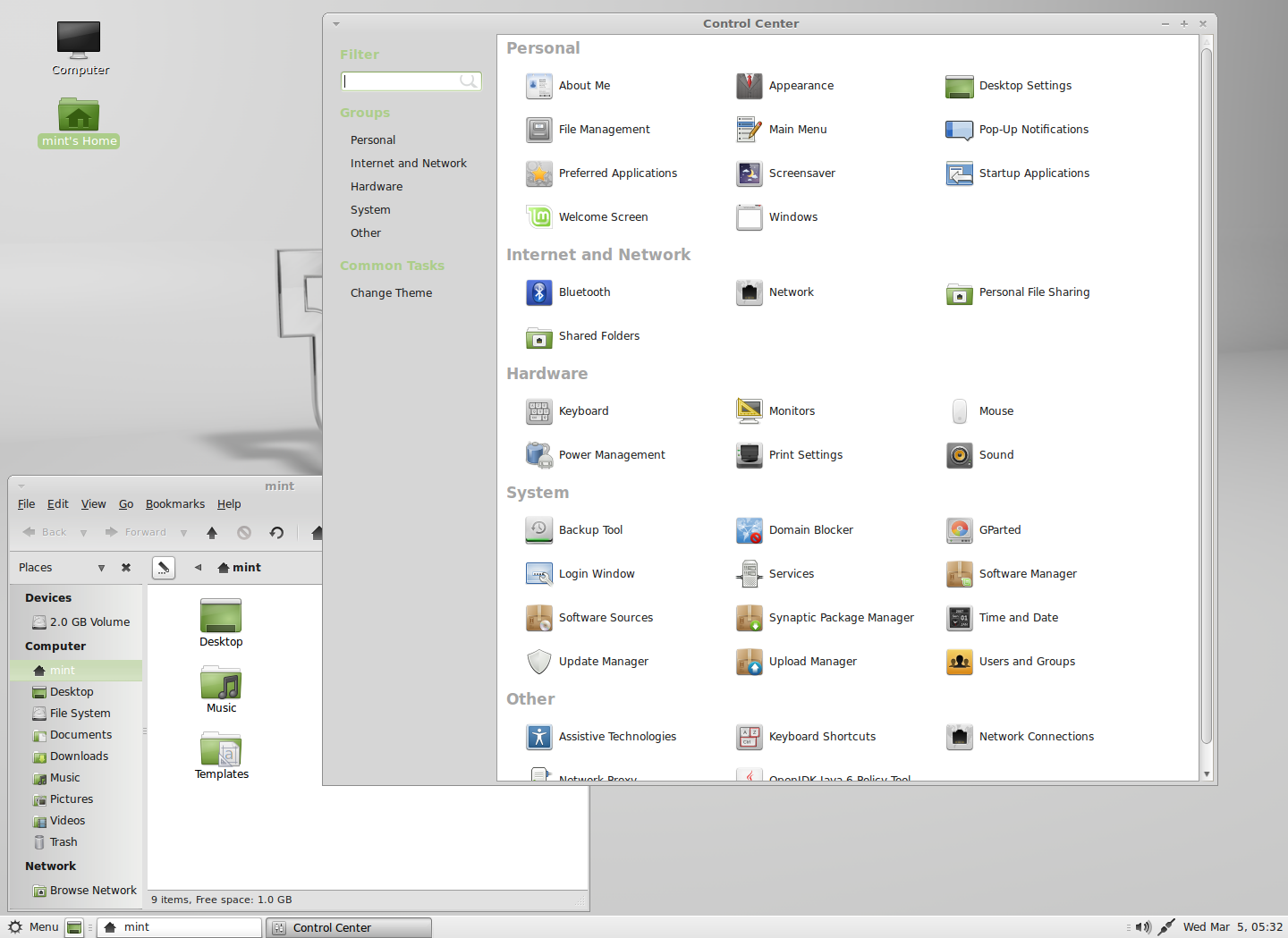Image resolution: width=1288 pixels, height=938 pixels.
Task: Click the Filter search field
Action: [411, 81]
